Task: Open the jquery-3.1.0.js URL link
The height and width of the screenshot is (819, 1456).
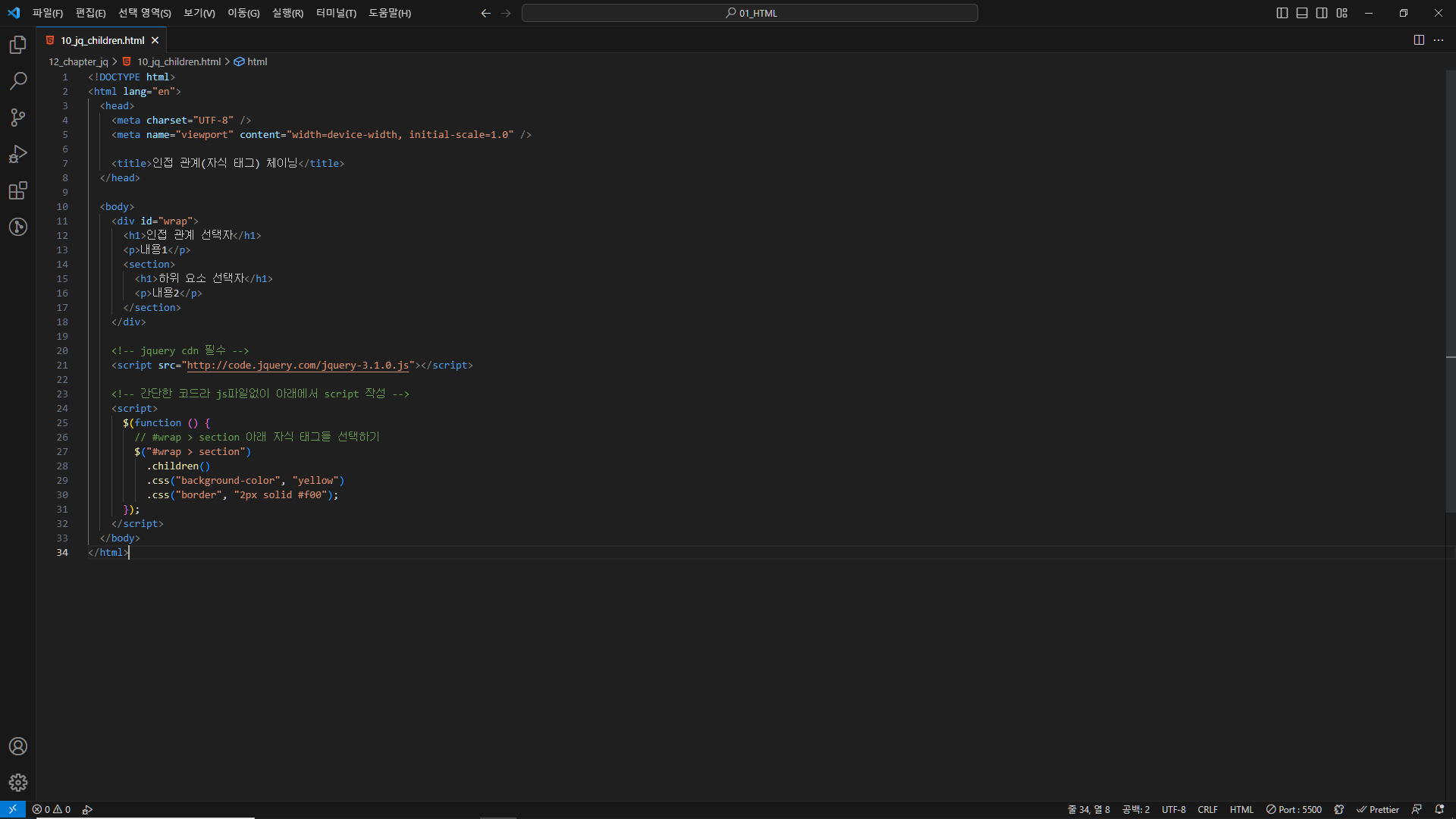Action: click(x=297, y=366)
